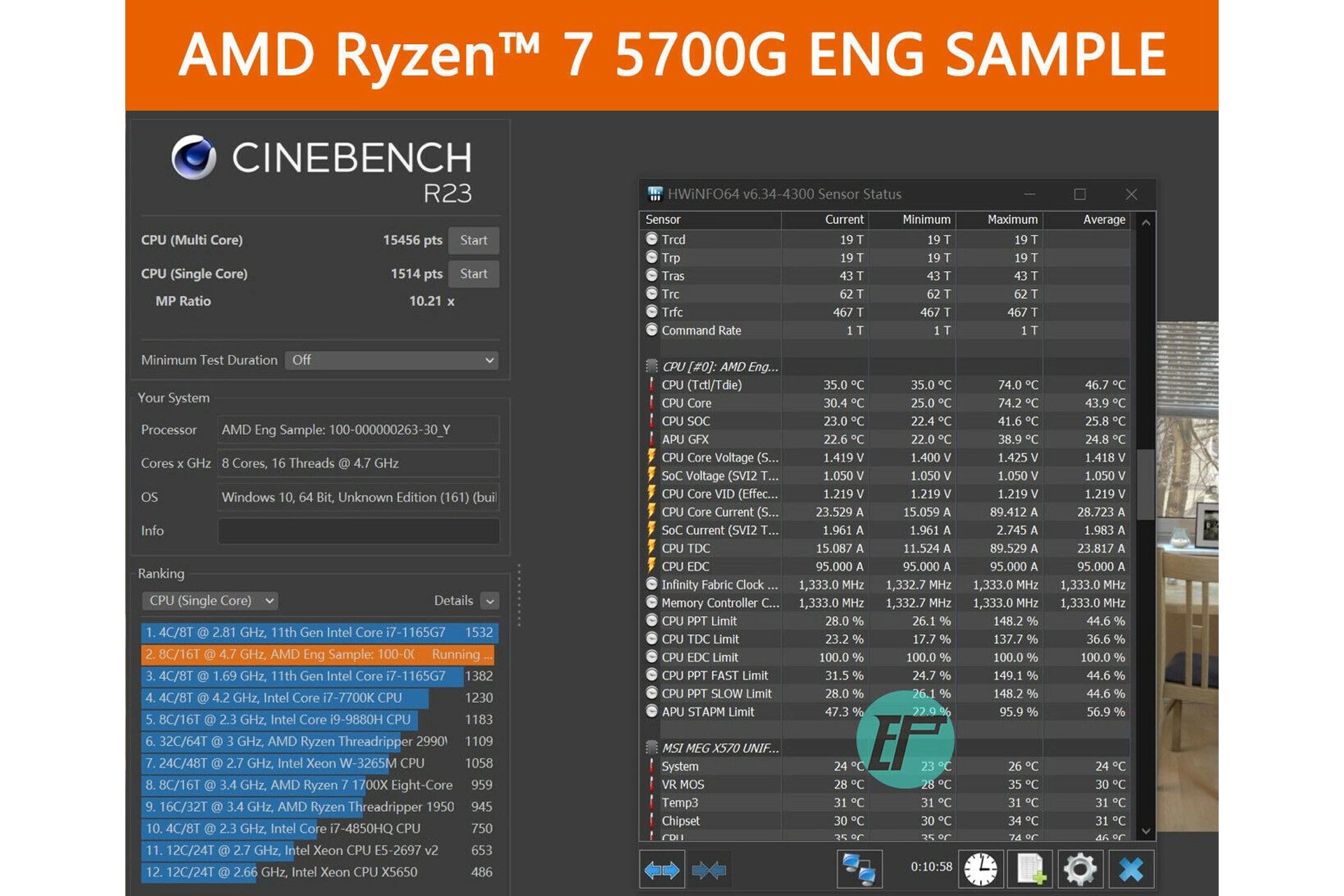Select the CPU [#0]: AMD Eng sensor group
This screenshot has width=1344, height=896.
720,367
